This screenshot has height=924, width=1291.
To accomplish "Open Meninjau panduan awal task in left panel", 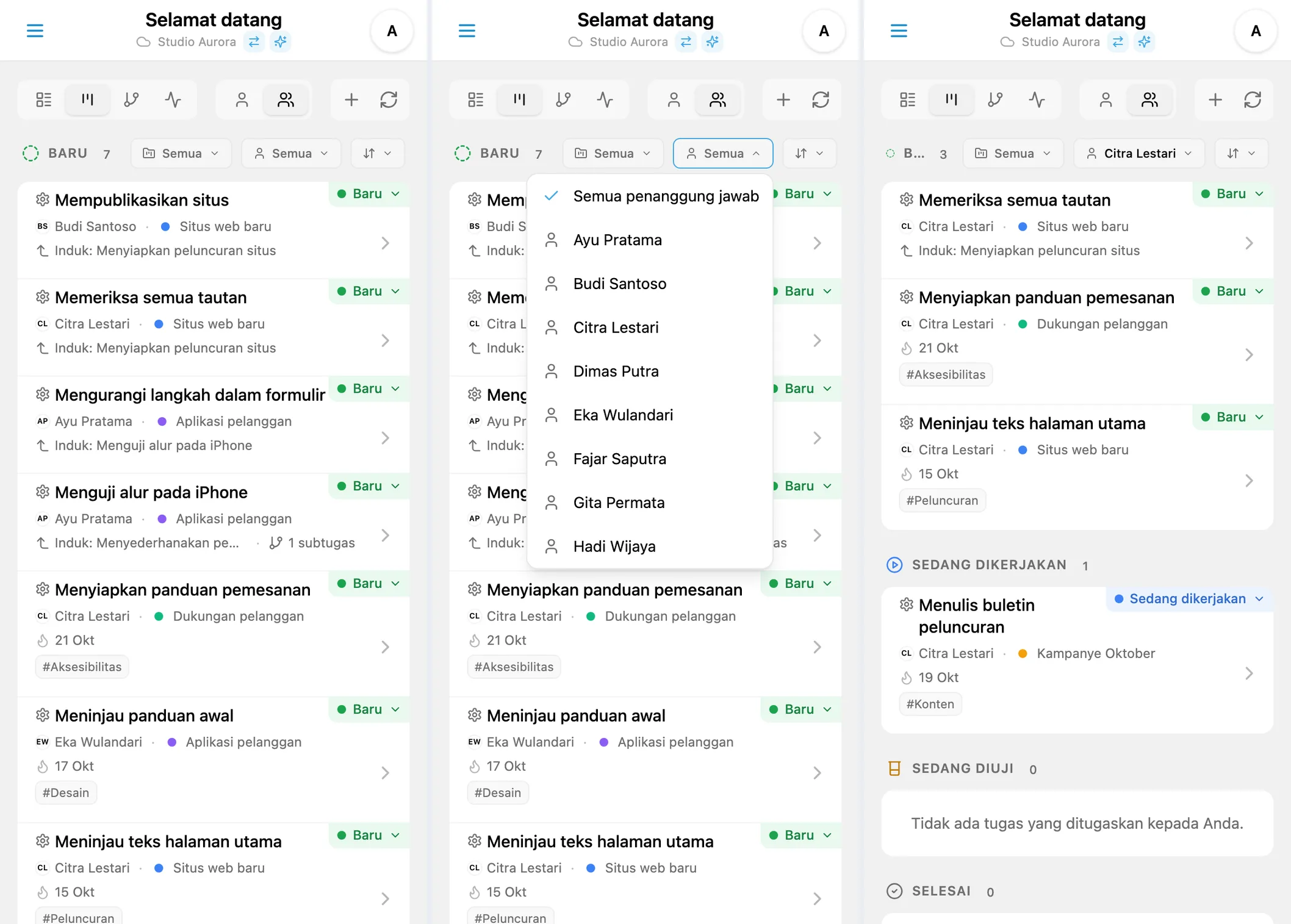I will [214, 759].
